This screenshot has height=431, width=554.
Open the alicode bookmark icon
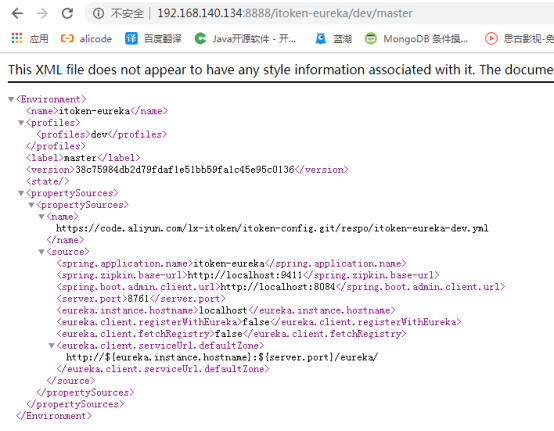pyautogui.click(x=67, y=38)
